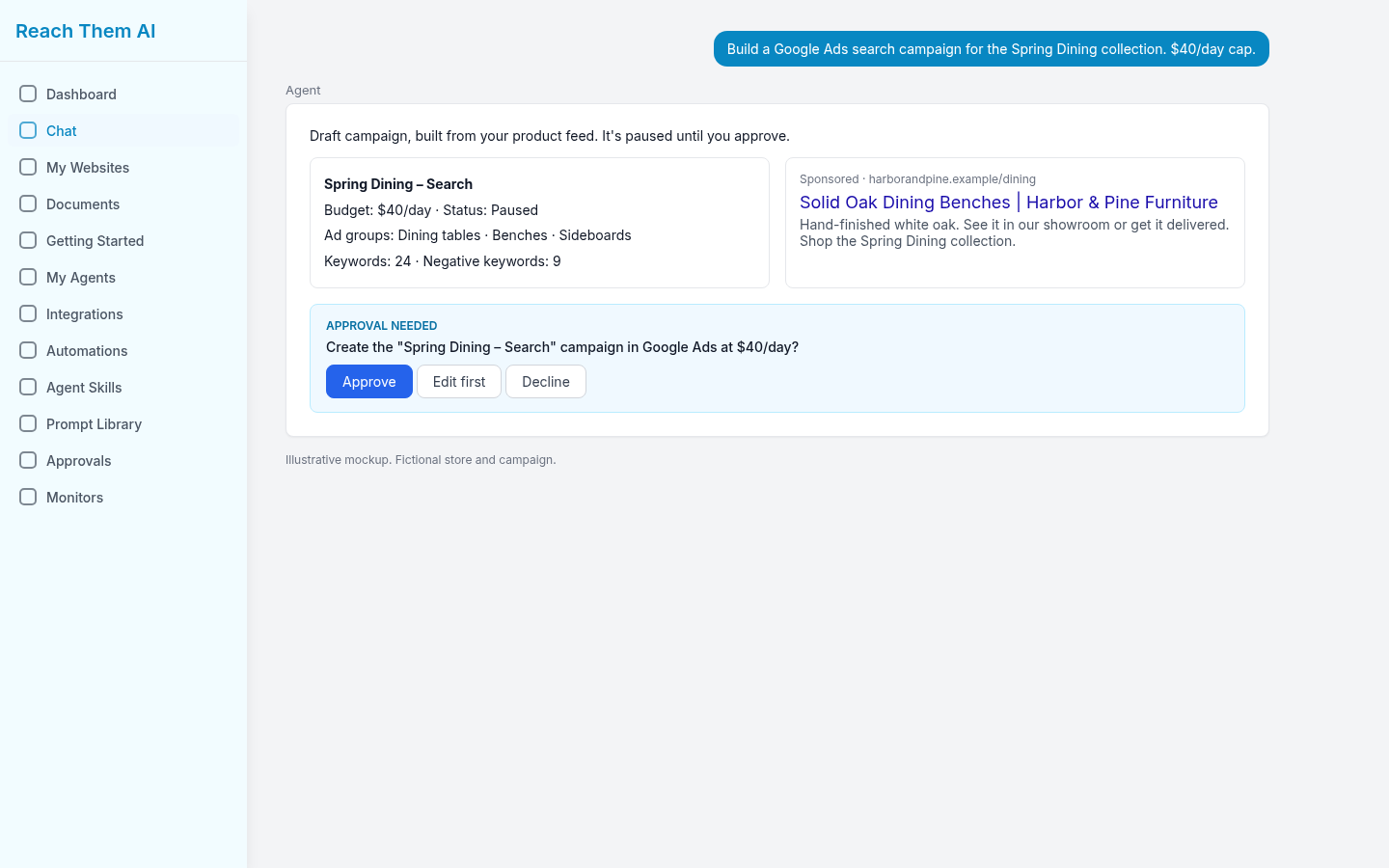Screen dimensions: 1389x868
Task: Click the Agent Skills sidebar icon
Action: coord(28,387)
